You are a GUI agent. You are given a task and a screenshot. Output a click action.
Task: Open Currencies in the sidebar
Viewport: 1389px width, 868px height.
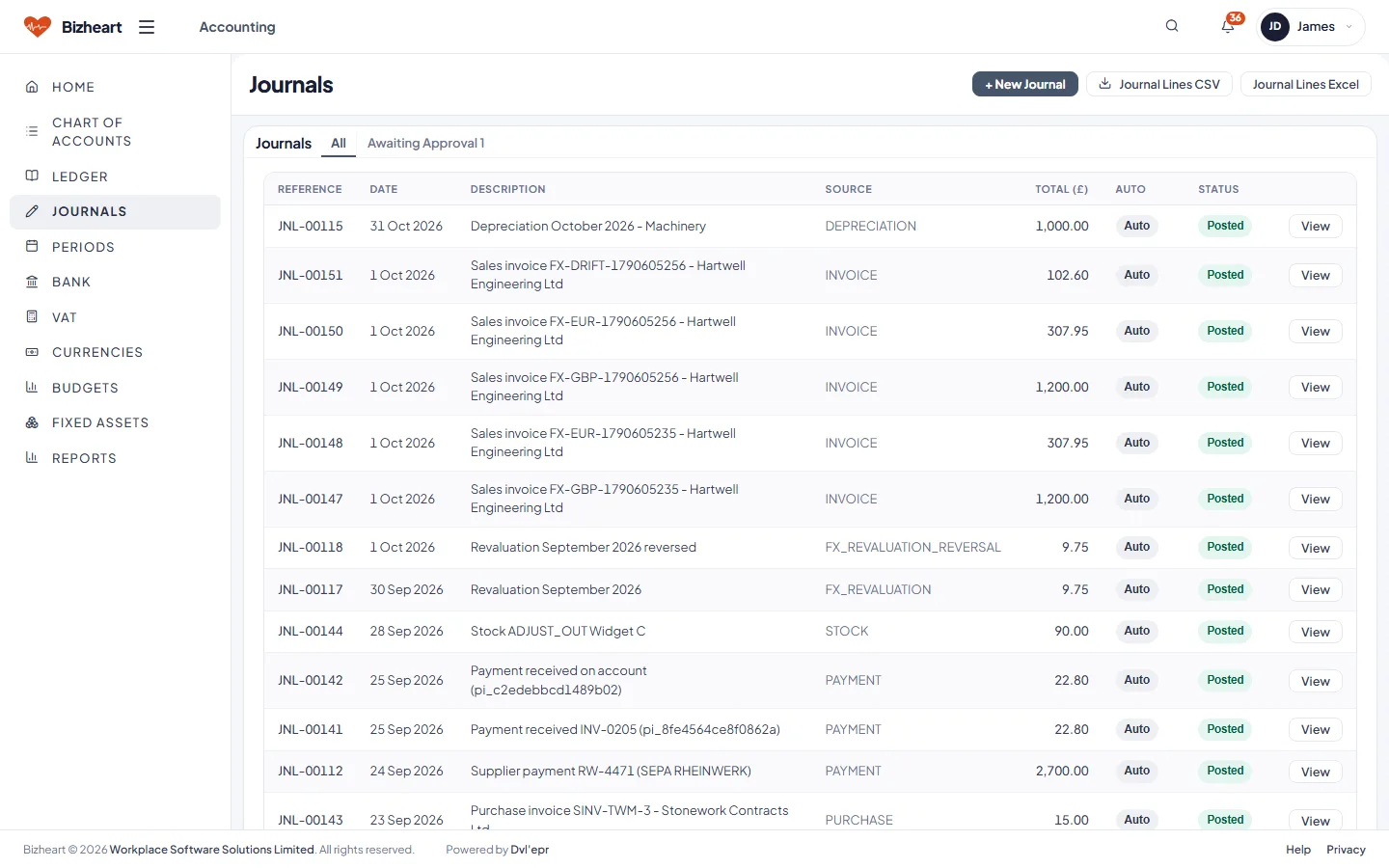click(116, 352)
